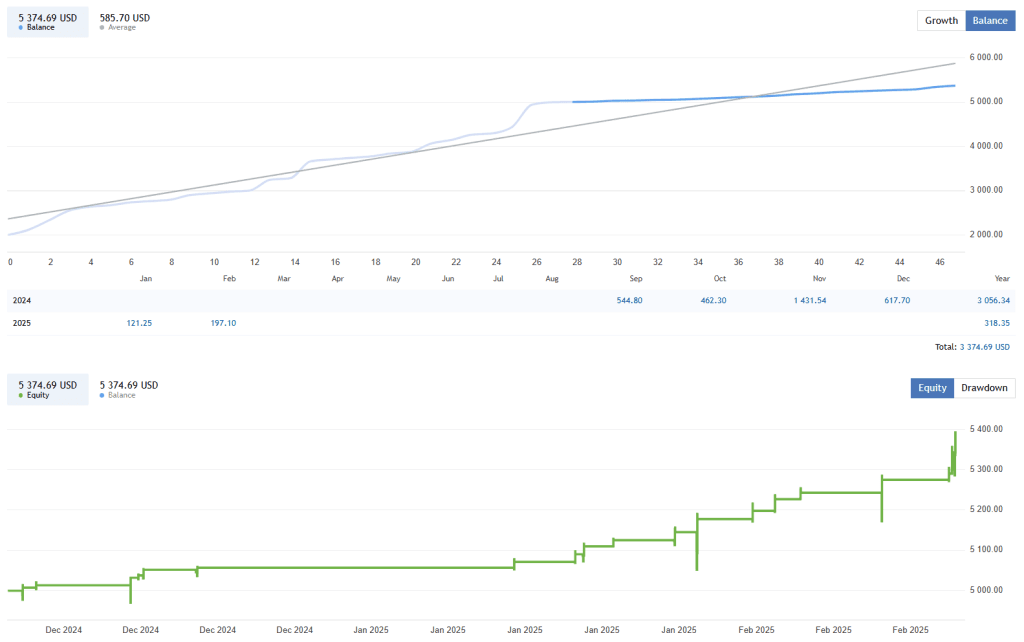1024x642 pixels.
Task: Click November 2024 profit 1 431.54
Action: click(810, 300)
